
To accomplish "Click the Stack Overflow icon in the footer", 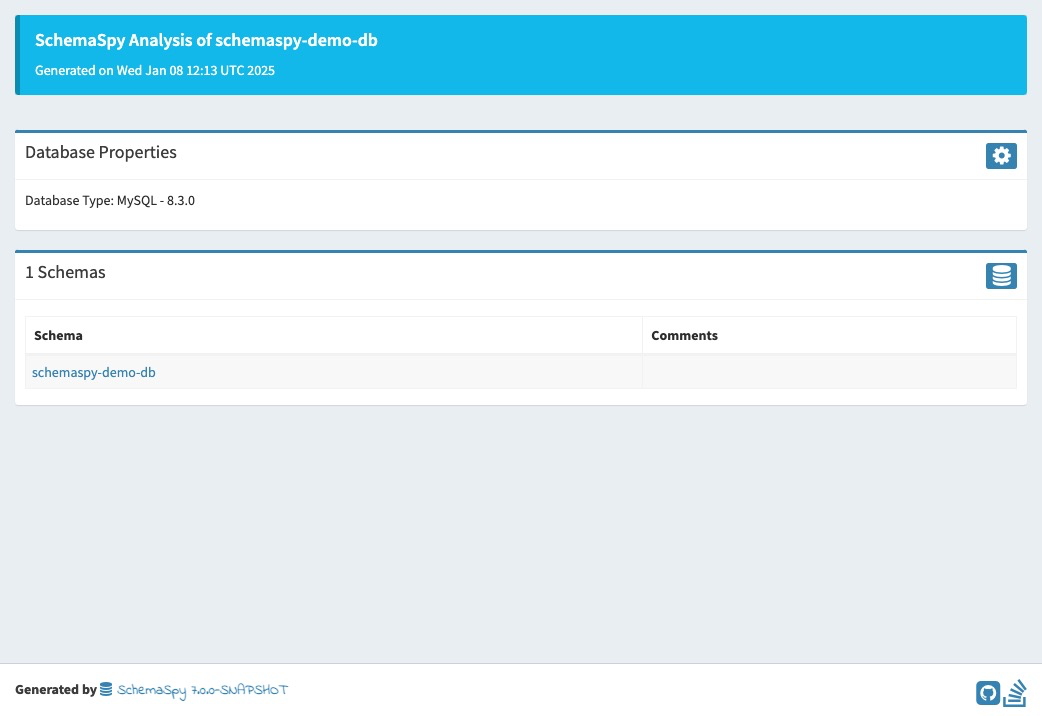I will [x=1014, y=692].
